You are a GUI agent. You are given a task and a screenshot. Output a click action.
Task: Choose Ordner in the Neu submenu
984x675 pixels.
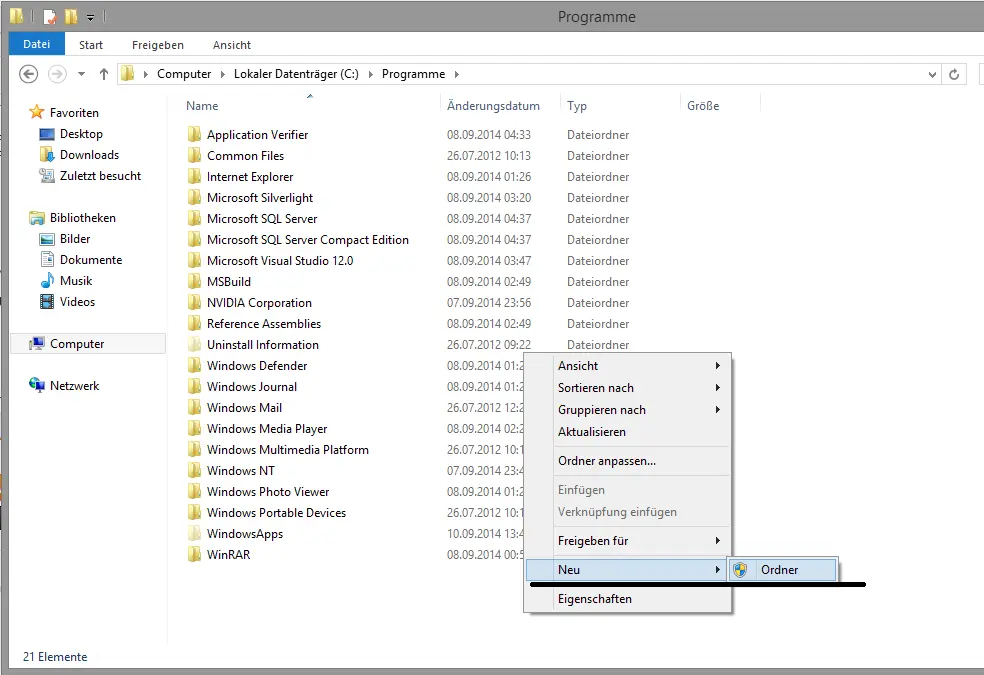[779, 570]
